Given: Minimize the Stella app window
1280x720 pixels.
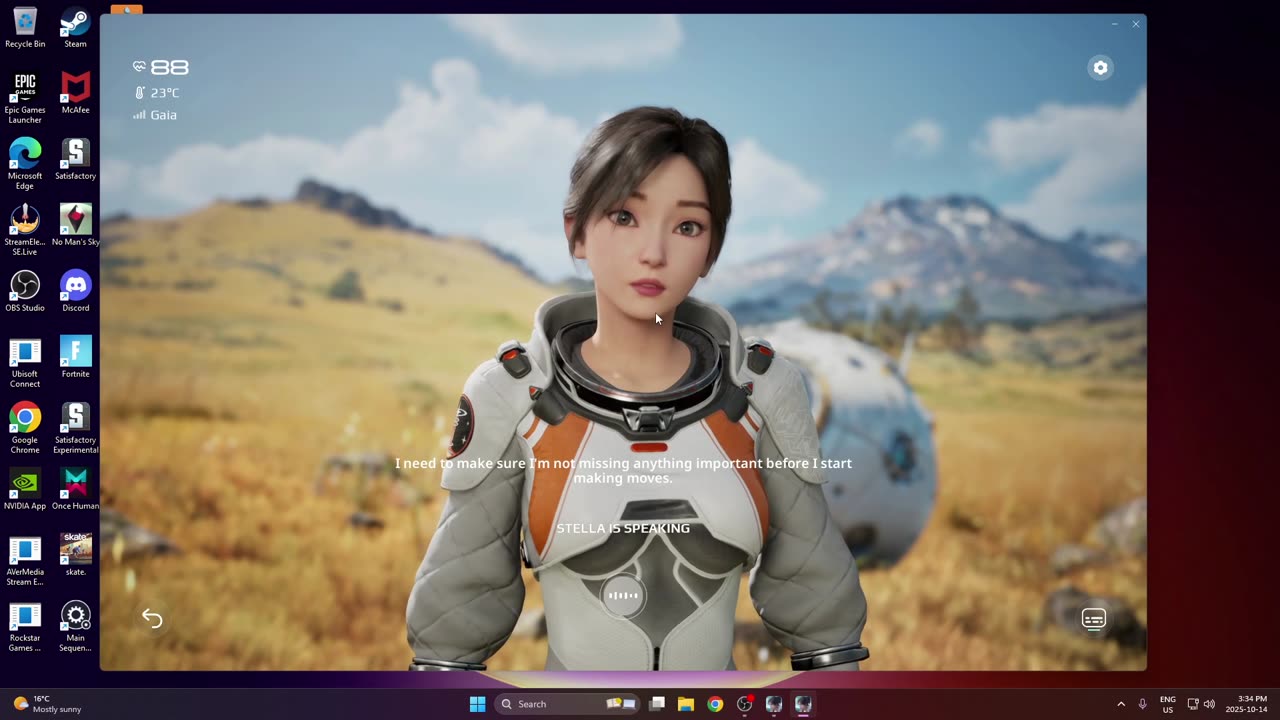Looking at the screenshot, I should [x=1115, y=24].
